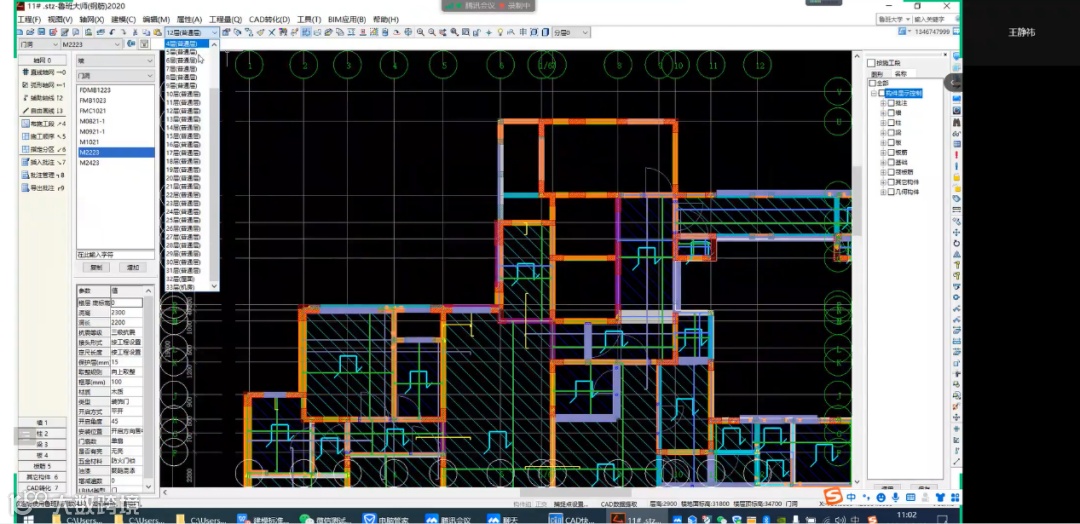1080x524 pixels.
Task: Click the Zoom out magnifier icon
Action: [x=432, y=32]
